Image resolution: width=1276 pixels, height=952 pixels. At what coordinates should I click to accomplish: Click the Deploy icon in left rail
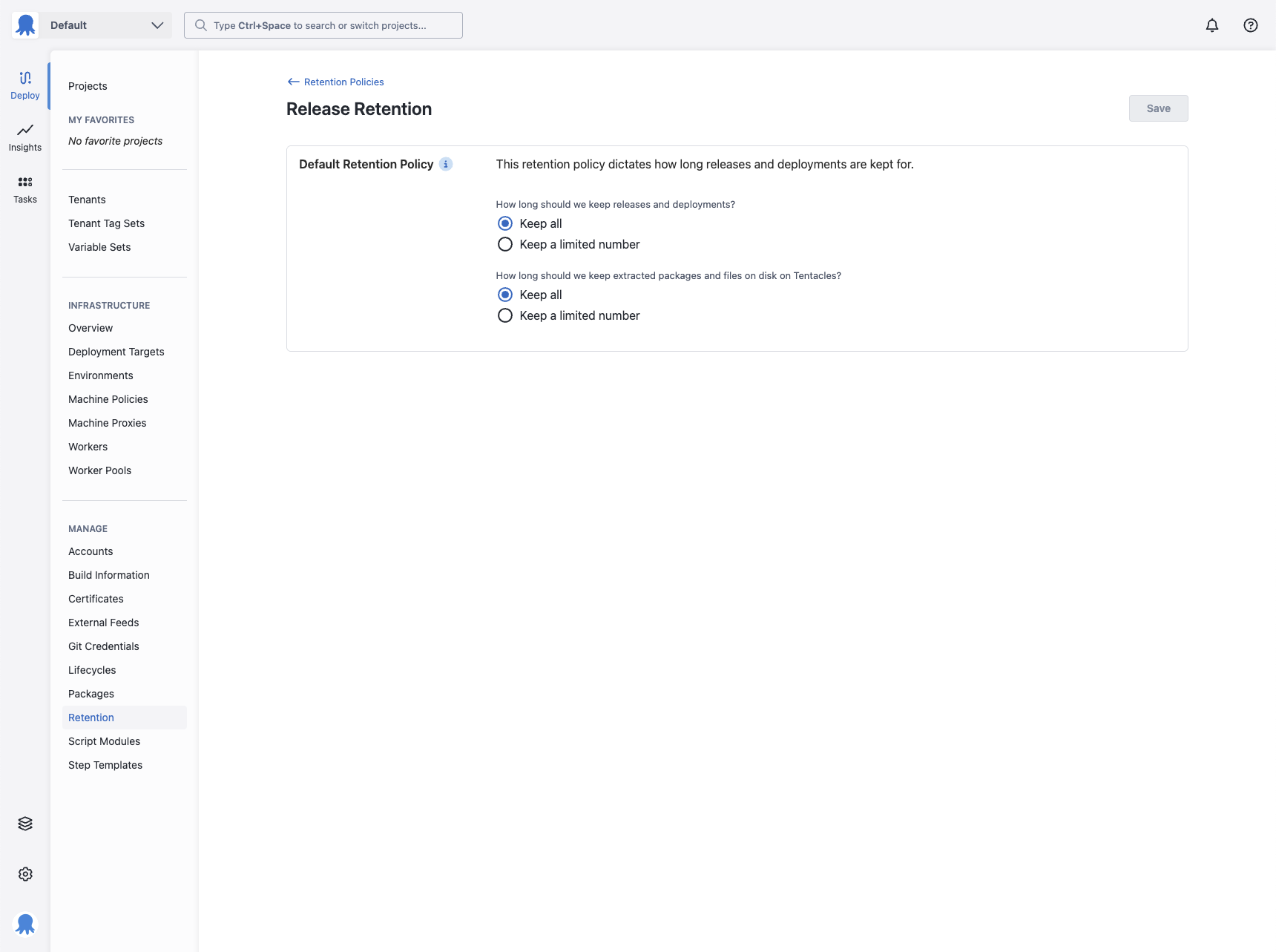click(25, 79)
